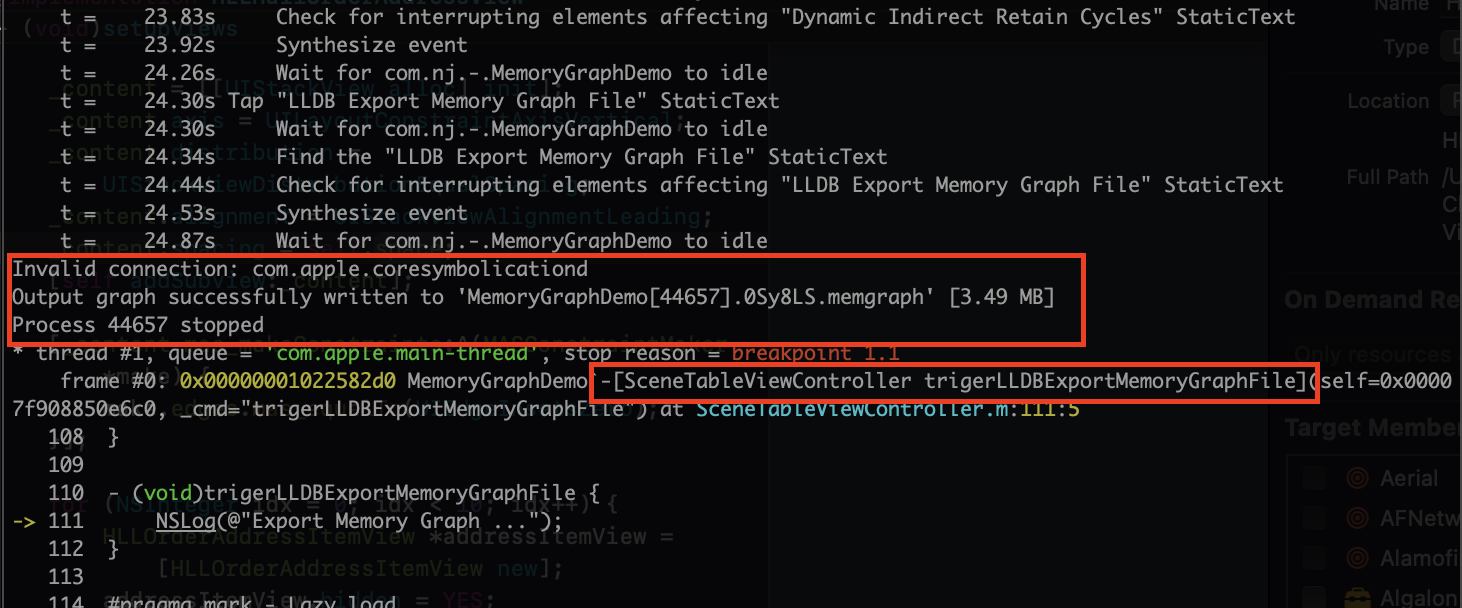Click the On Demand Resource section header

tap(1370, 300)
